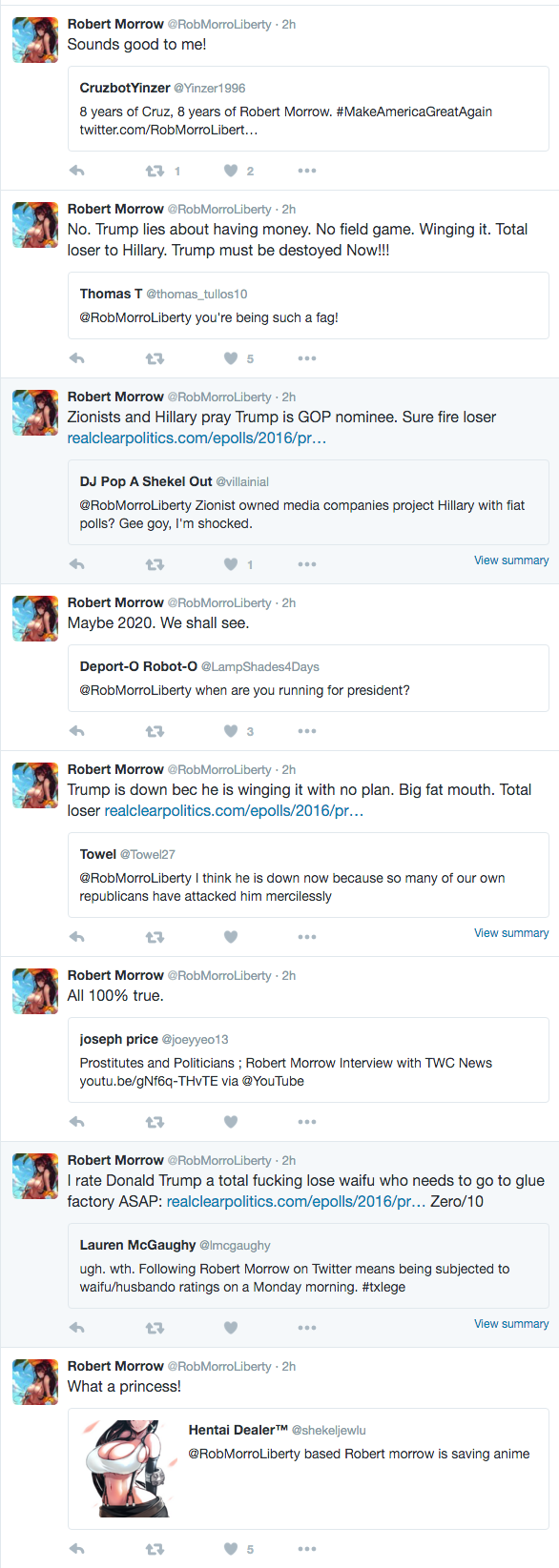Reply to the "What a princess!" tweet
The width and height of the screenshot is (559, 1568).
pyautogui.click(x=77, y=1549)
